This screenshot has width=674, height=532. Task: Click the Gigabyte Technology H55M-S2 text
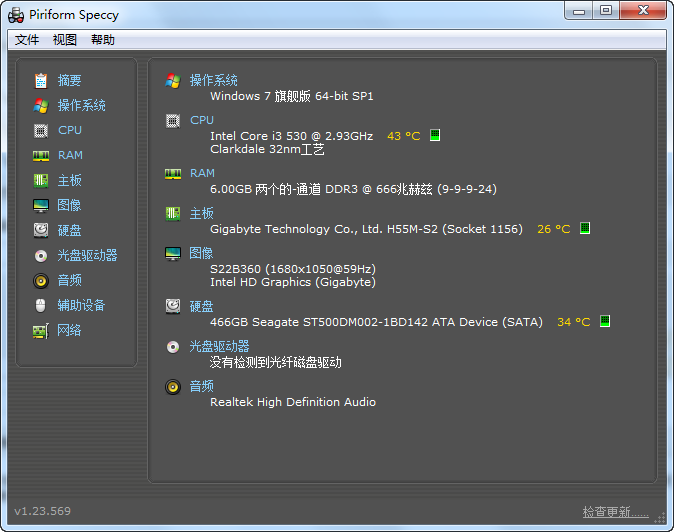[x=366, y=229]
